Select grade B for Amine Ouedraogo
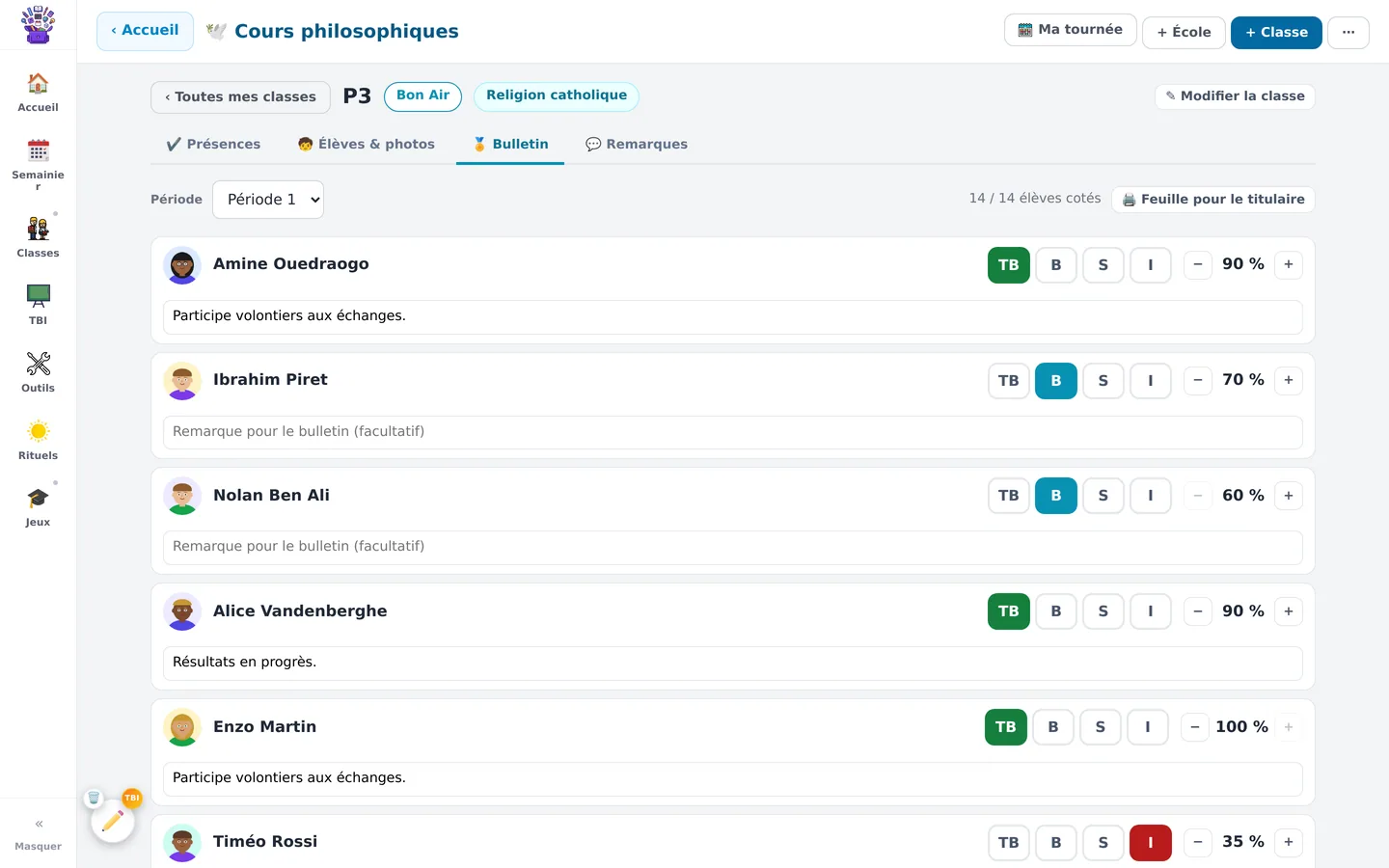Screen dimensions: 1389x868 click(x=1056, y=265)
